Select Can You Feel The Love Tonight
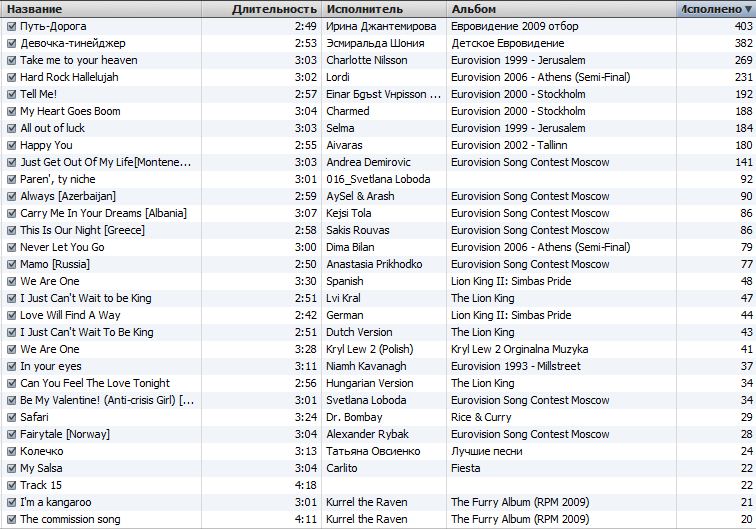 click(x=95, y=383)
